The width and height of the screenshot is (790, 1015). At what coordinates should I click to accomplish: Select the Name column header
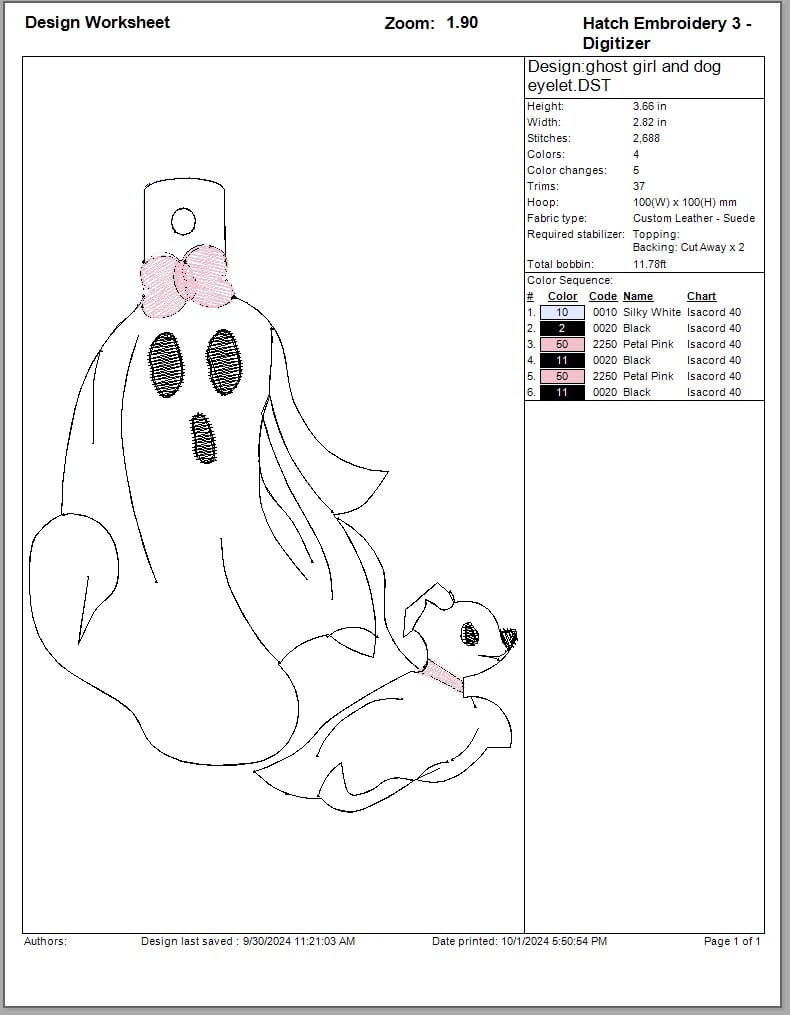pos(637,296)
